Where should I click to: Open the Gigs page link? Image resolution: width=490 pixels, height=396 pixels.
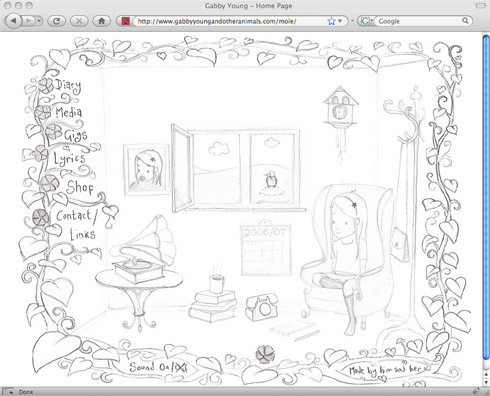click(76, 136)
